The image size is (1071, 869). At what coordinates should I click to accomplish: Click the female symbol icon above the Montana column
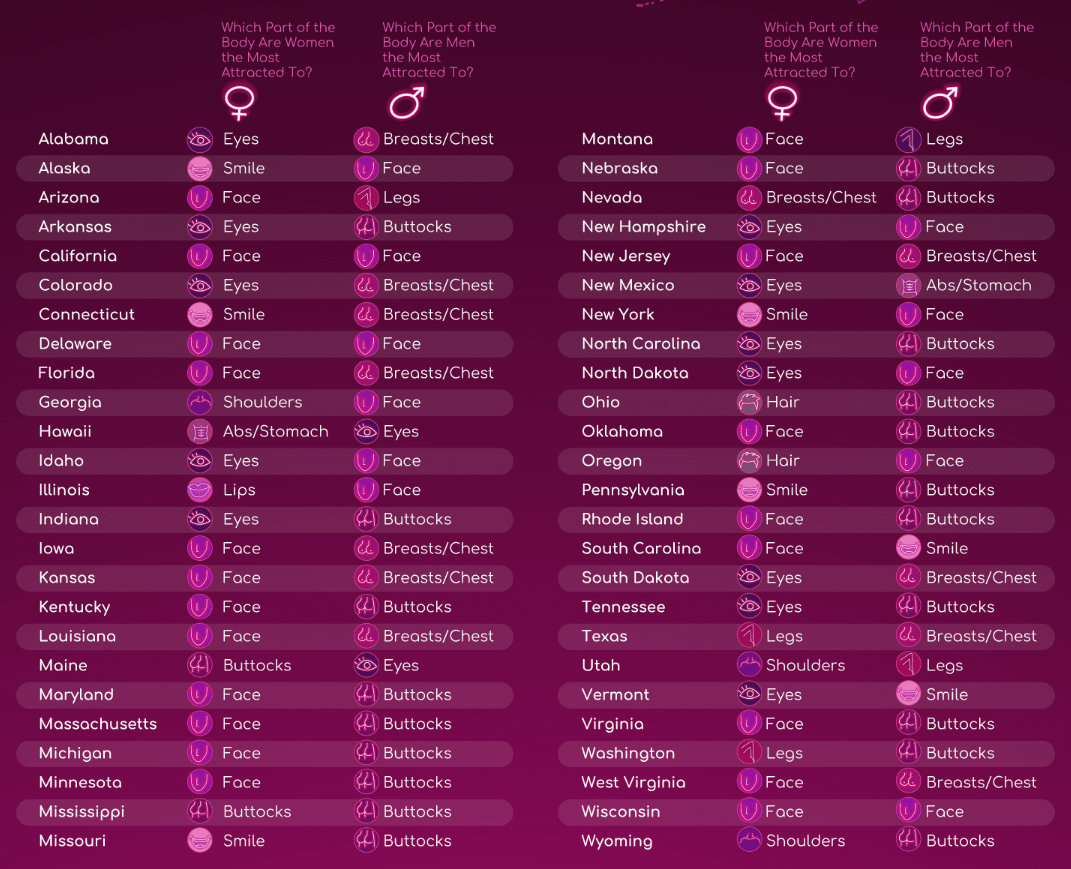(782, 102)
